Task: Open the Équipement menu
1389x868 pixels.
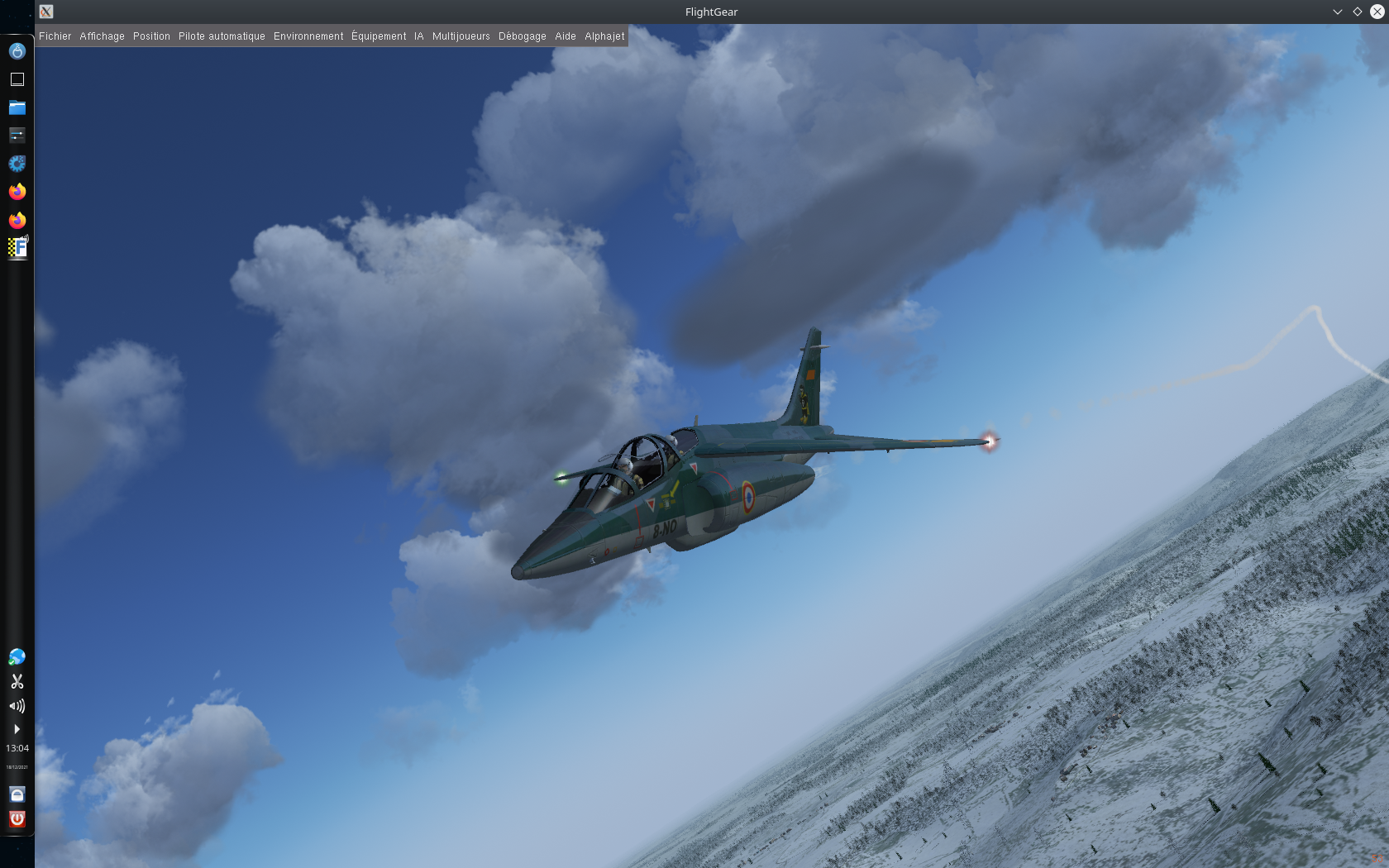Action: click(x=379, y=36)
